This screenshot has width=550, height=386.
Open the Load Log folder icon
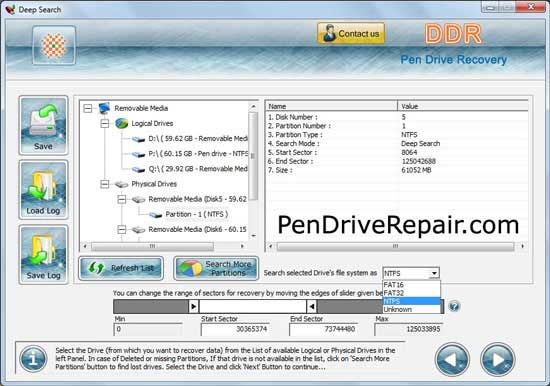coord(43,190)
